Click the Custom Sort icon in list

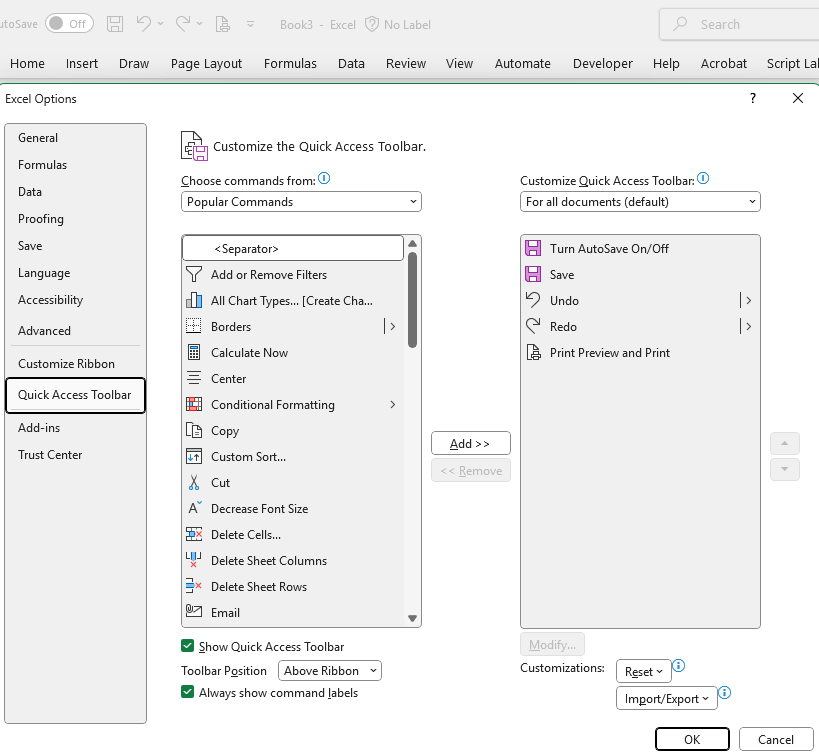(x=194, y=457)
